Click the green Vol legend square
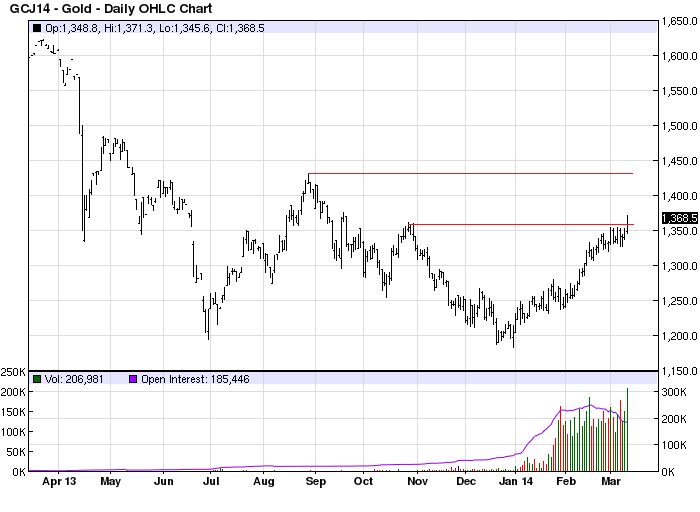Viewport: 700px width, 512px height. [37, 379]
